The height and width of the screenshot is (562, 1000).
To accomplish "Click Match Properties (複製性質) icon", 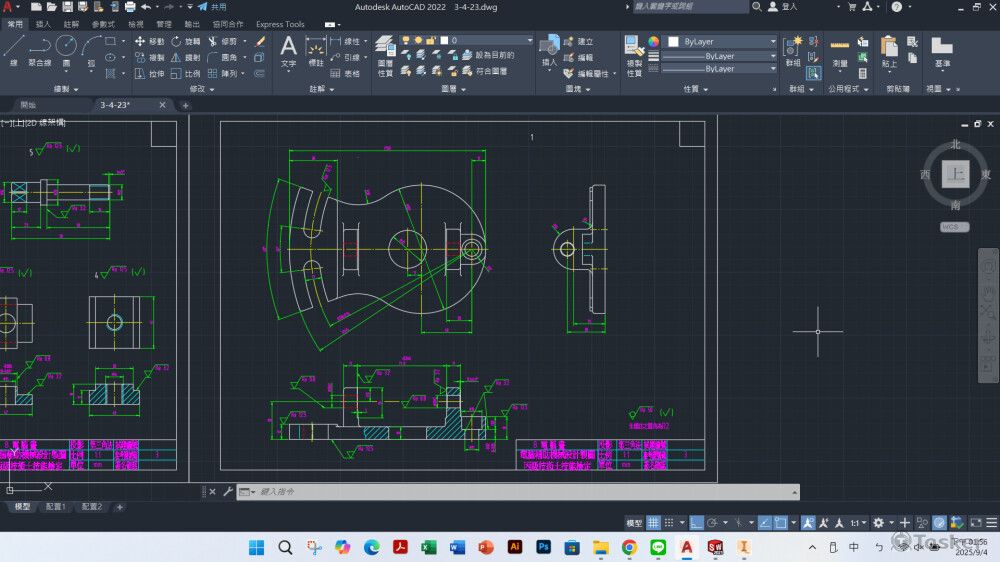I will (x=634, y=56).
